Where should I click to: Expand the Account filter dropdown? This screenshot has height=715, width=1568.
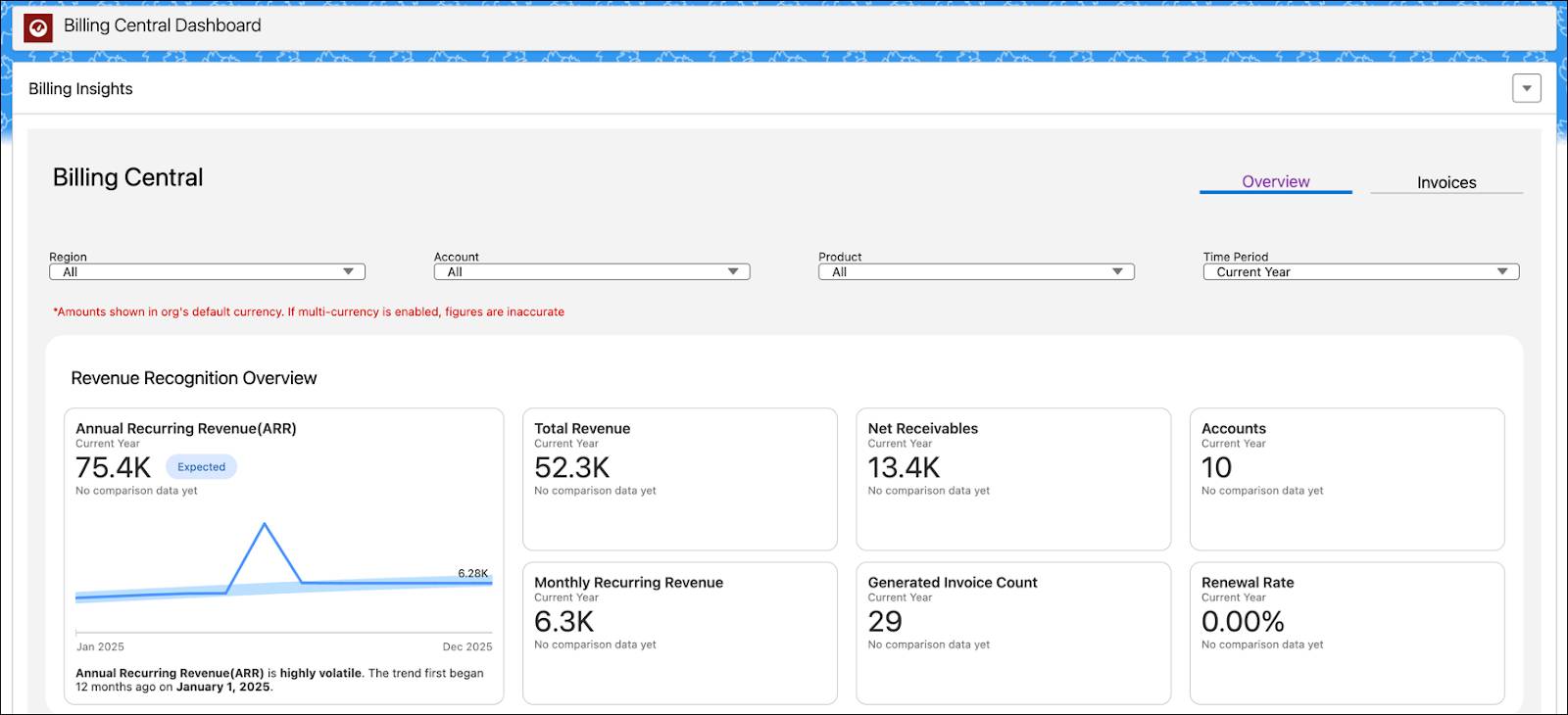pos(592,272)
